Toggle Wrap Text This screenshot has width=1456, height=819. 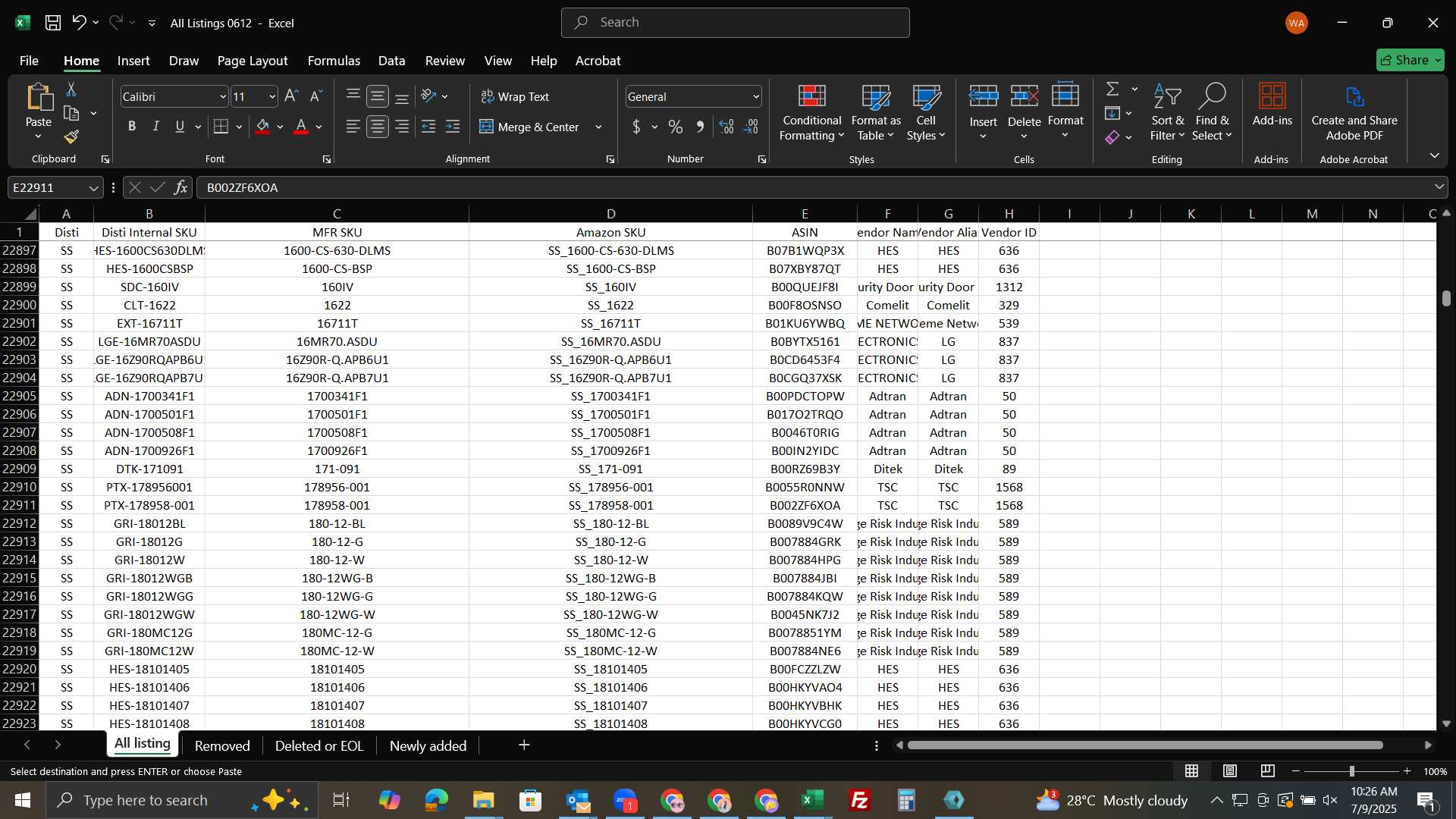pos(516,96)
